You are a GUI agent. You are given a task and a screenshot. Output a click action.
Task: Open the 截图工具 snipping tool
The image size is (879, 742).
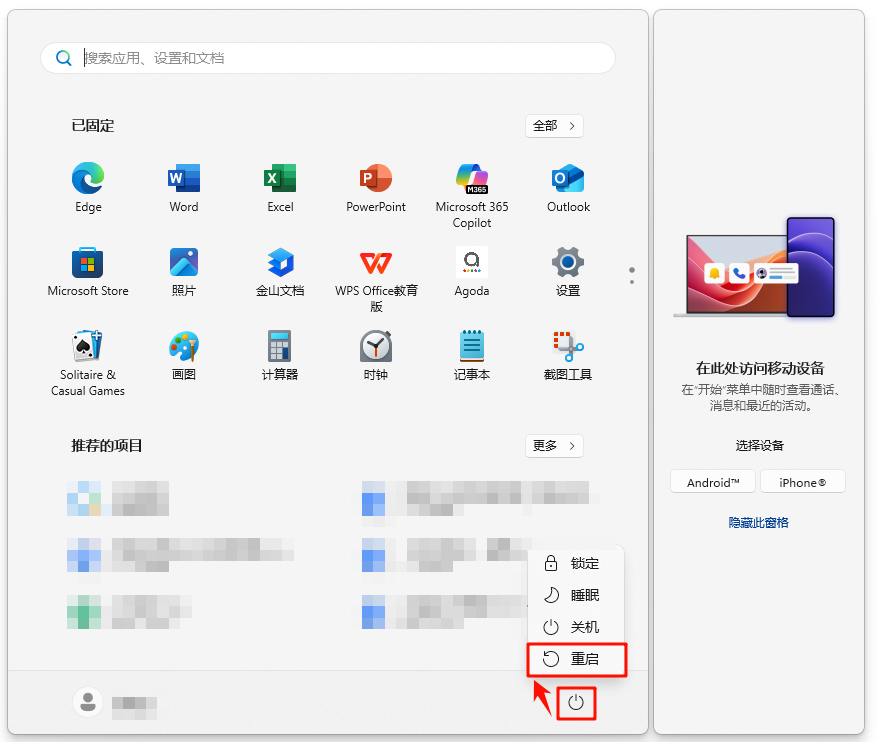pos(568,348)
